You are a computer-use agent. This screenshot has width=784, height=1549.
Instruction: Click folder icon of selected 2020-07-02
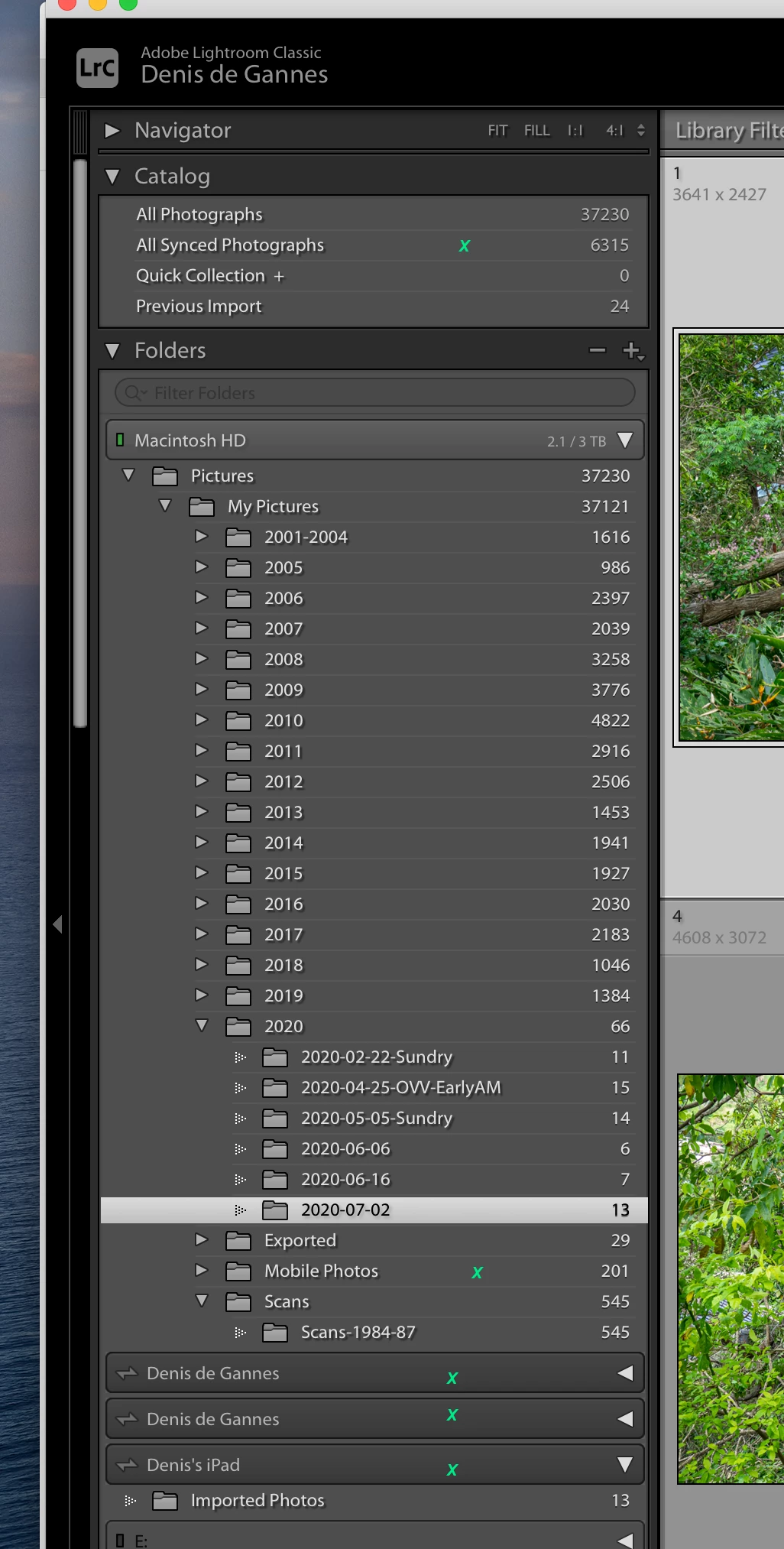pos(275,1210)
